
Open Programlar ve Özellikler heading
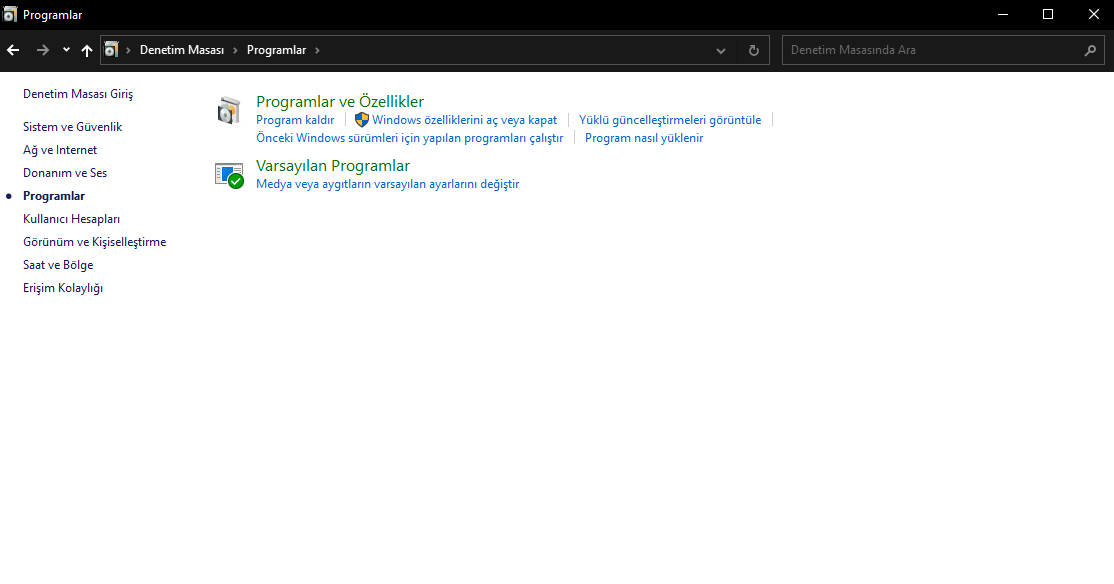pyautogui.click(x=340, y=102)
